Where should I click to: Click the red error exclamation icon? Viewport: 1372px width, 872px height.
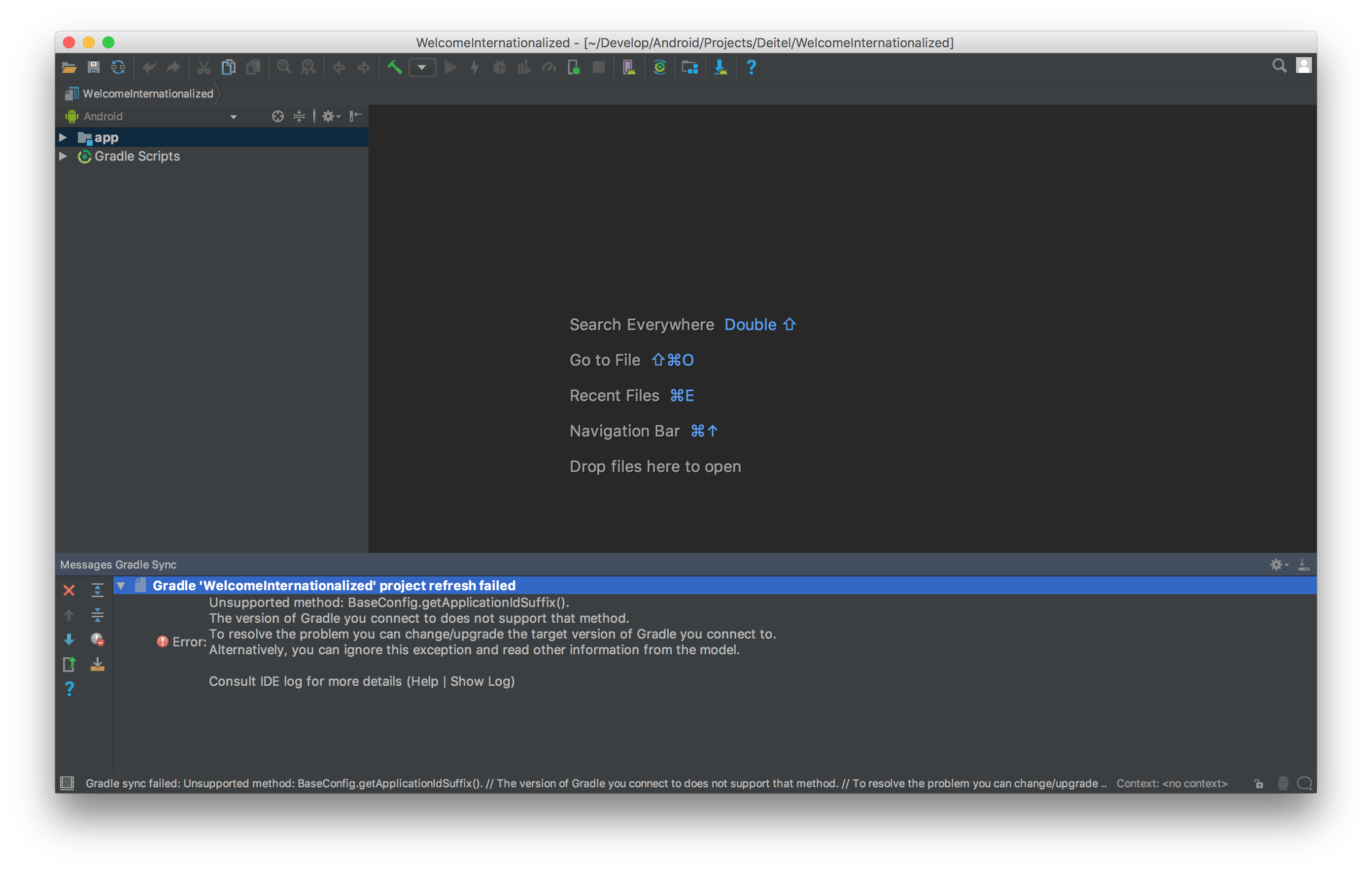pyautogui.click(x=163, y=642)
